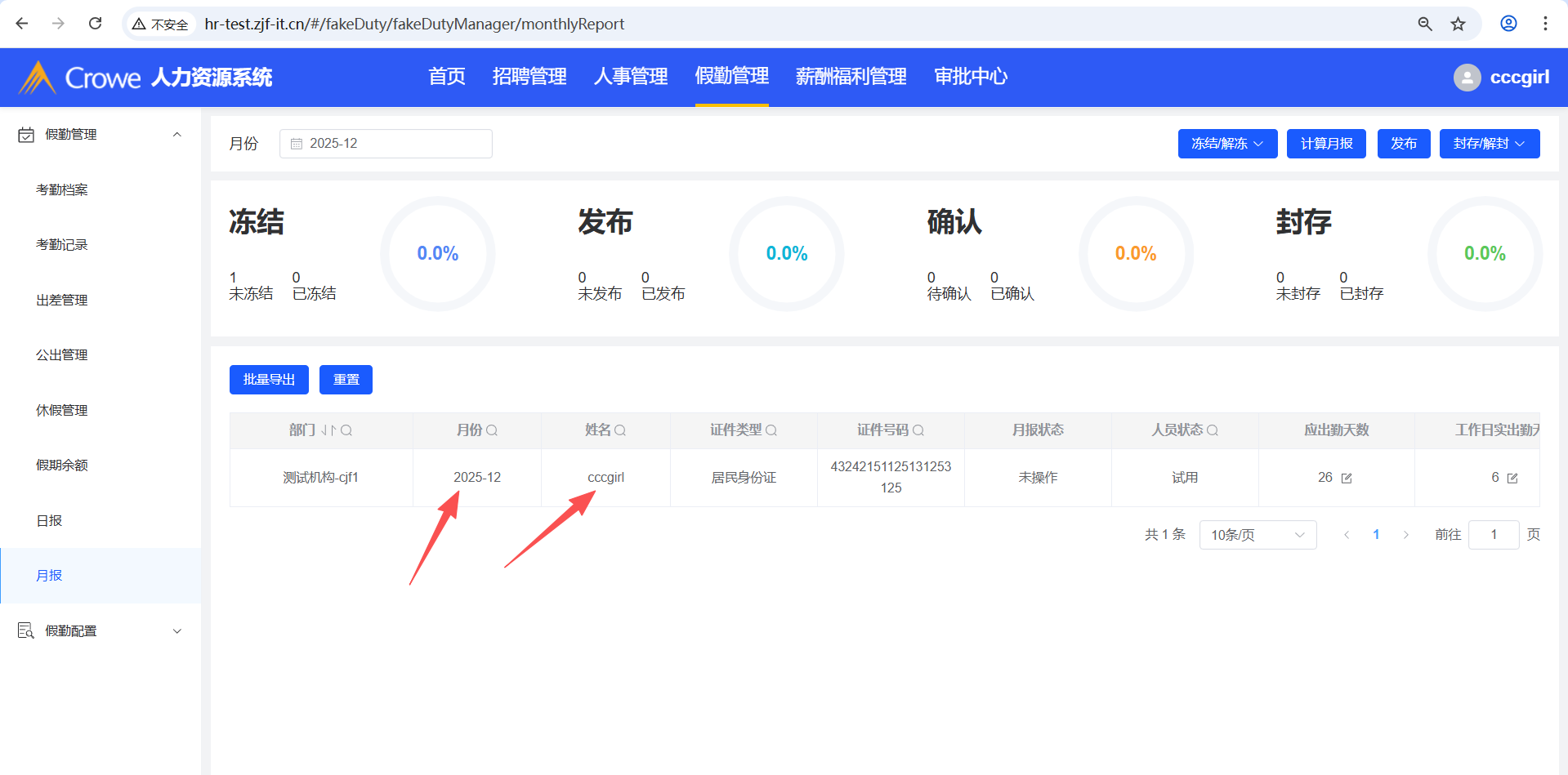Open the search icon in 证件号码 header

(918, 430)
